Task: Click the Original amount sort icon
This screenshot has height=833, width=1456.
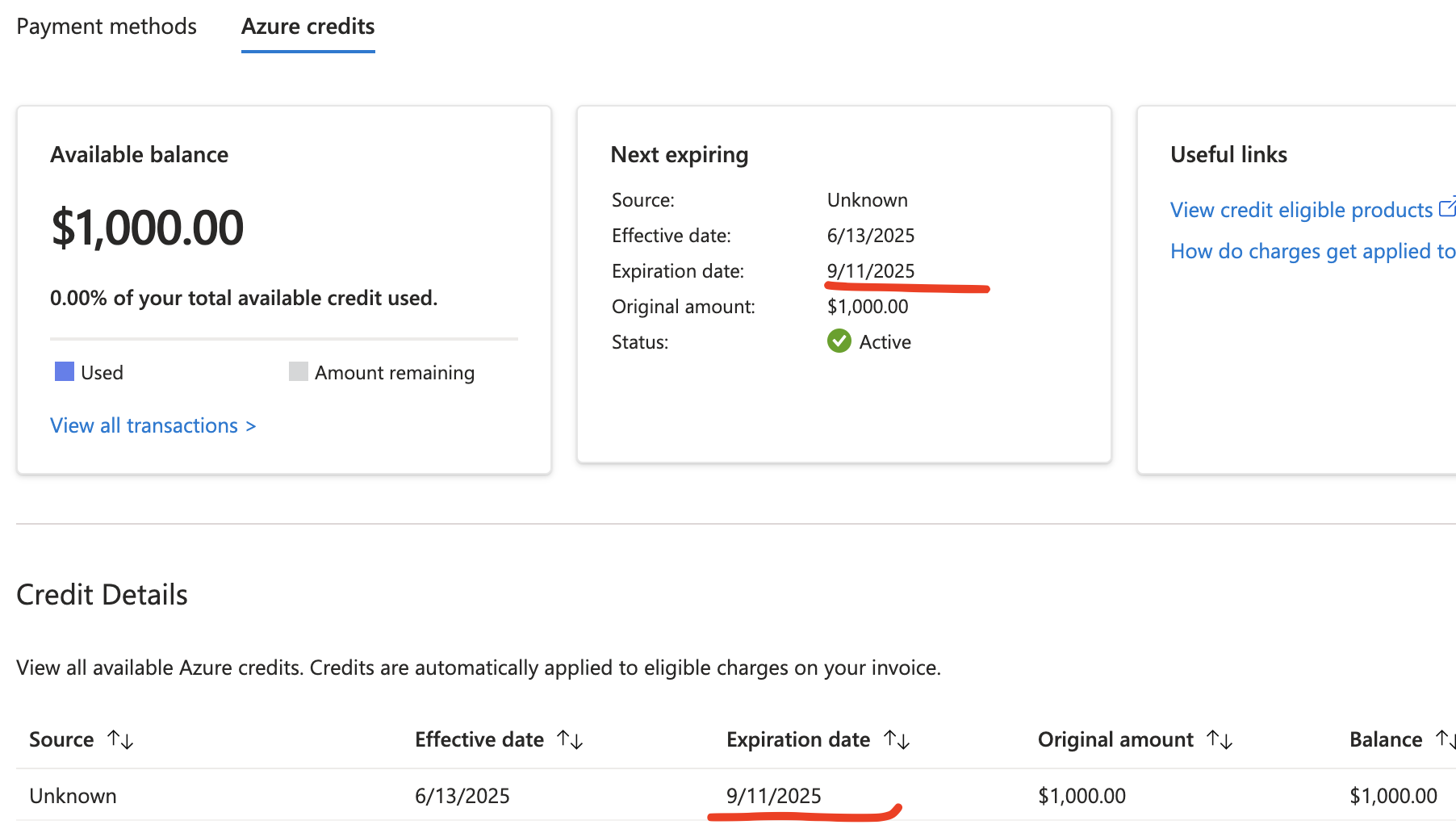Action: [1220, 739]
